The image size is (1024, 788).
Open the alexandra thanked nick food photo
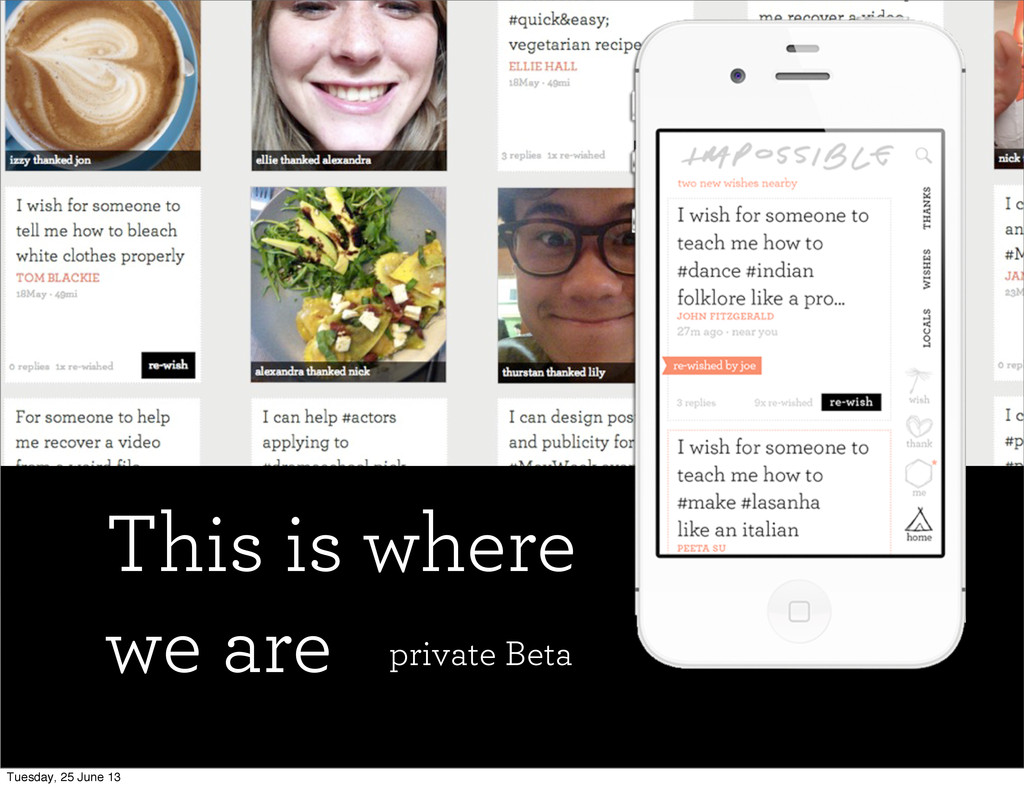tap(348, 284)
